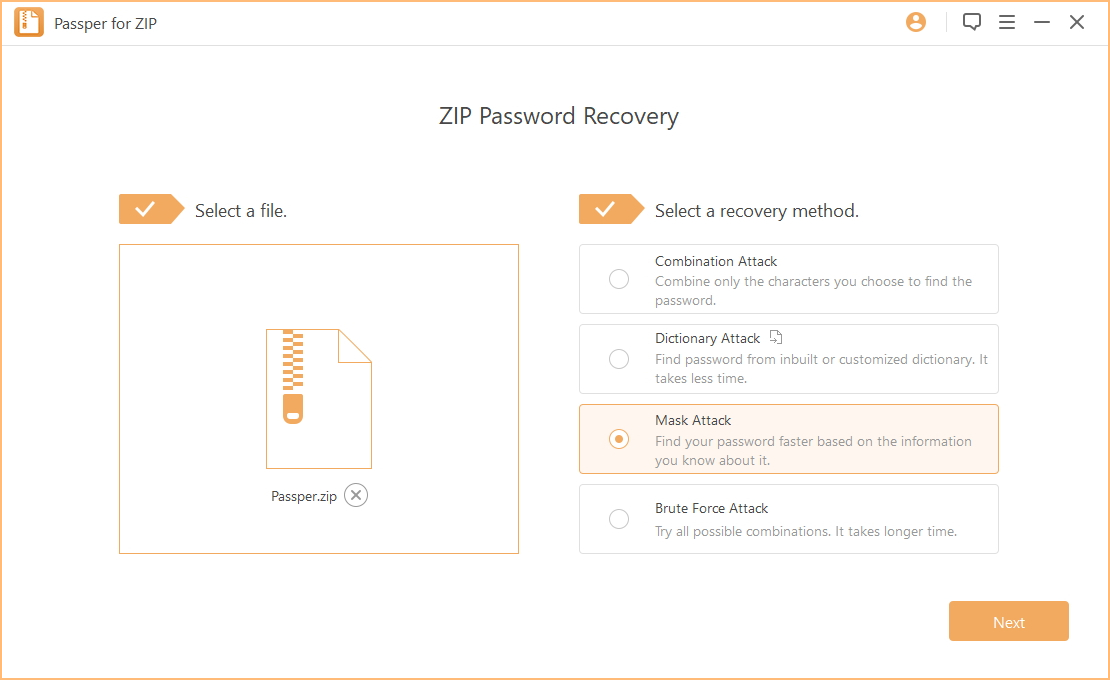Select the Mask Attack radio button
The image size is (1110, 680).
click(x=619, y=439)
